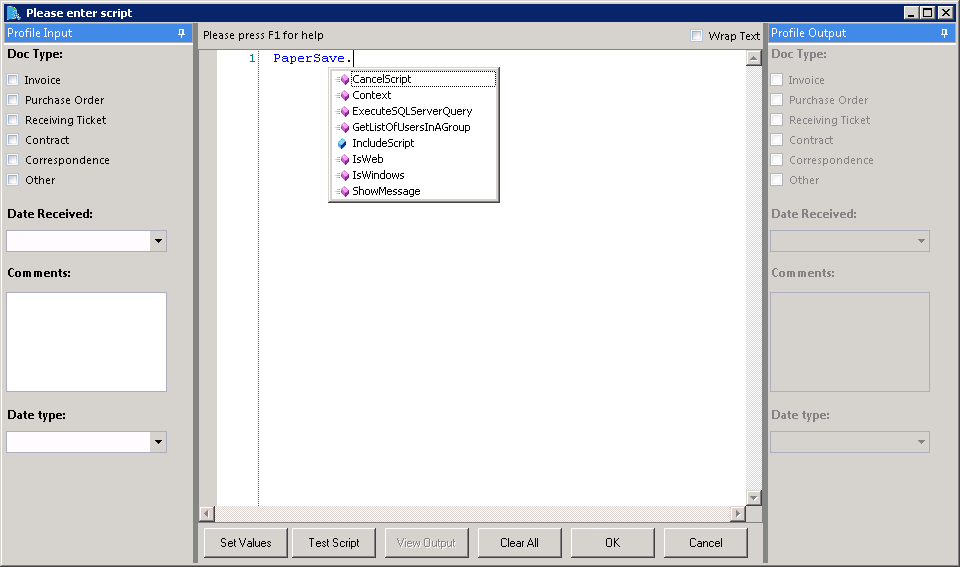The height and width of the screenshot is (567, 960).
Task: Check Other in Profile Output
Action: click(x=777, y=179)
